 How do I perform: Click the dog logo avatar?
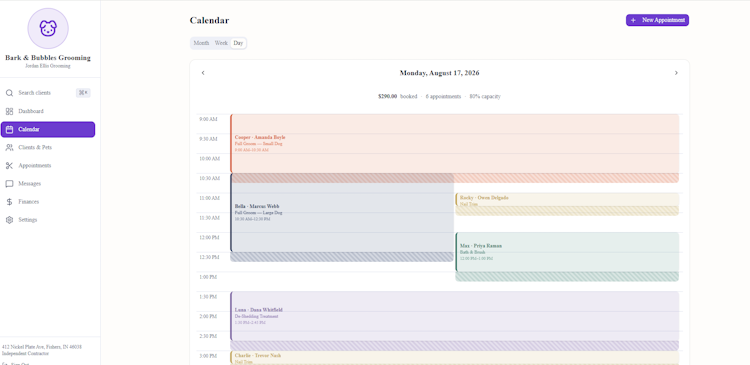pyautogui.click(x=48, y=28)
